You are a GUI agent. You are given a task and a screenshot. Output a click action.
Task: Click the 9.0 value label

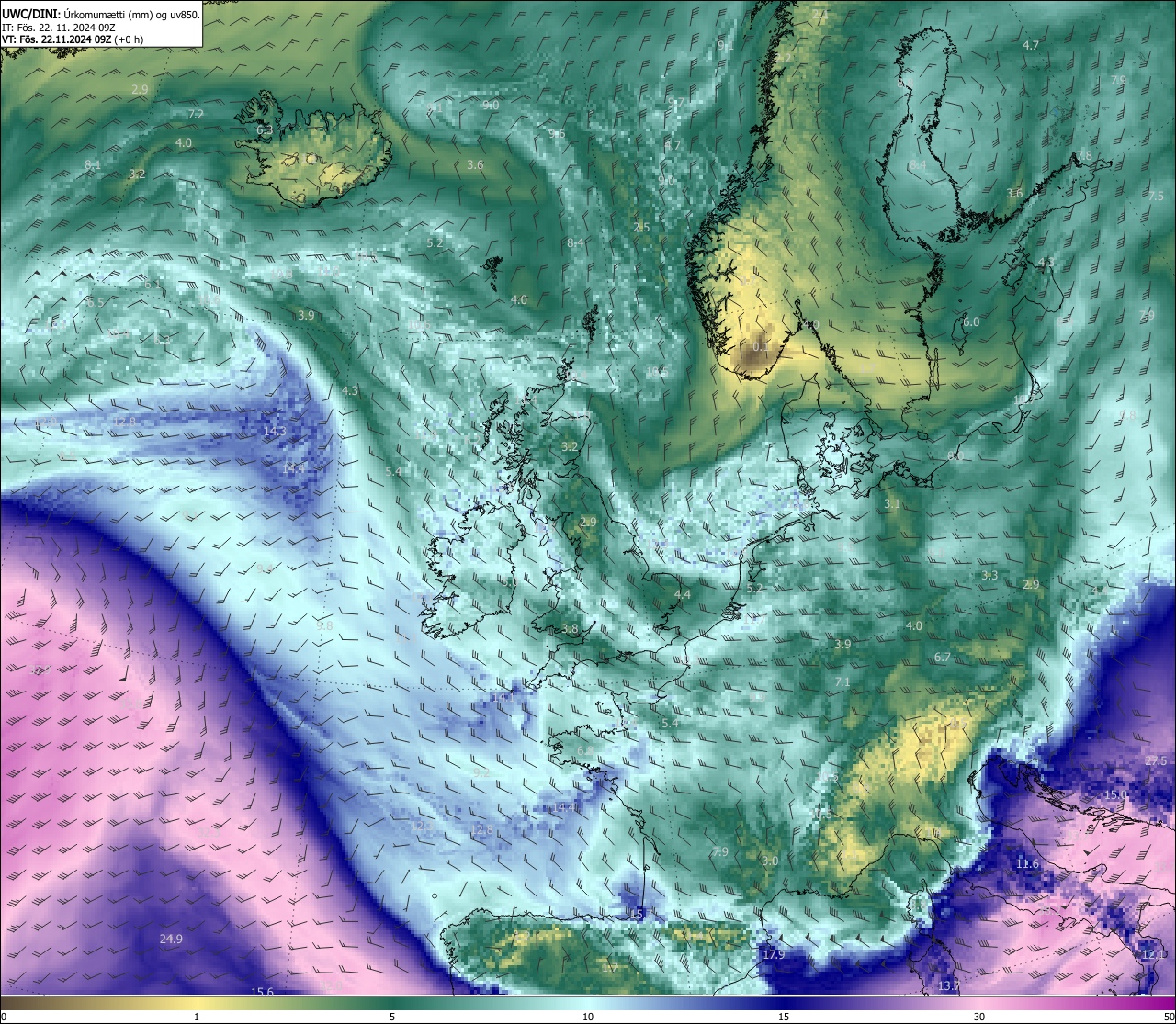(x=491, y=105)
